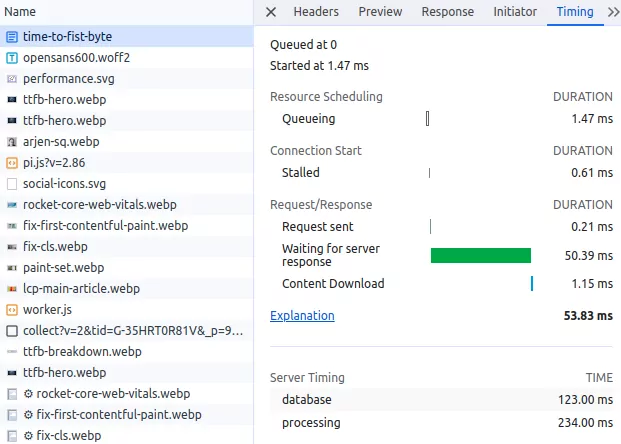Select the opensans600.woff2 request
The image size is (621, 444).
(127, 57)
